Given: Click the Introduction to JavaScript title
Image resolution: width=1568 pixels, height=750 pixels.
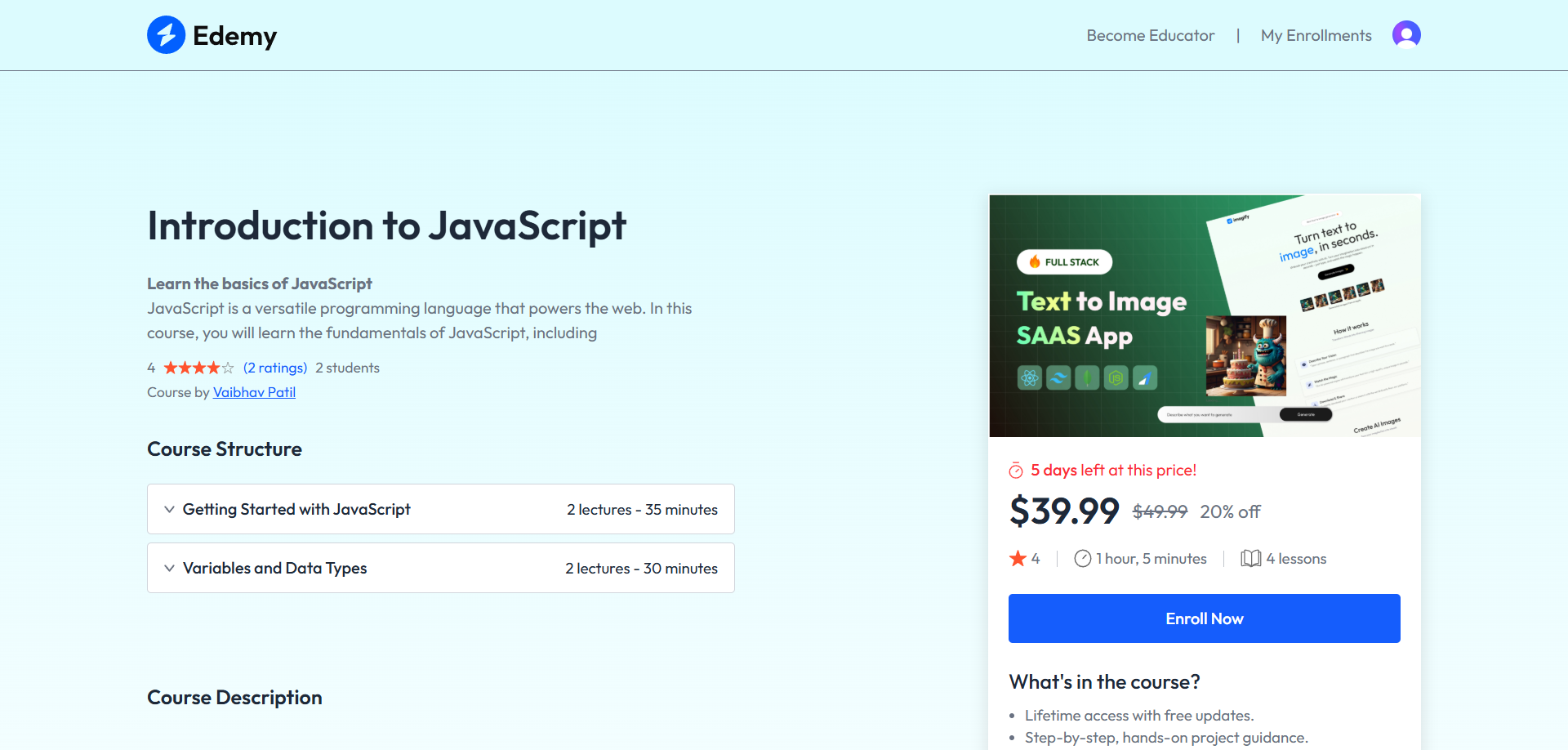Looking at the screenshot, I should tap(386, 226).
